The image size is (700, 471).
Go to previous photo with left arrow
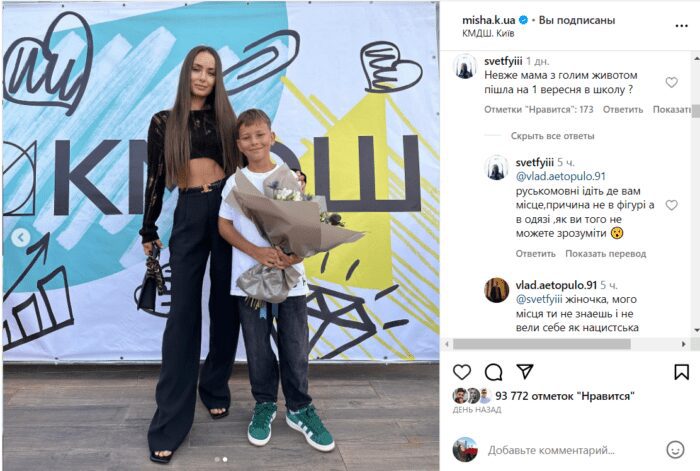(x=21, y=238)
